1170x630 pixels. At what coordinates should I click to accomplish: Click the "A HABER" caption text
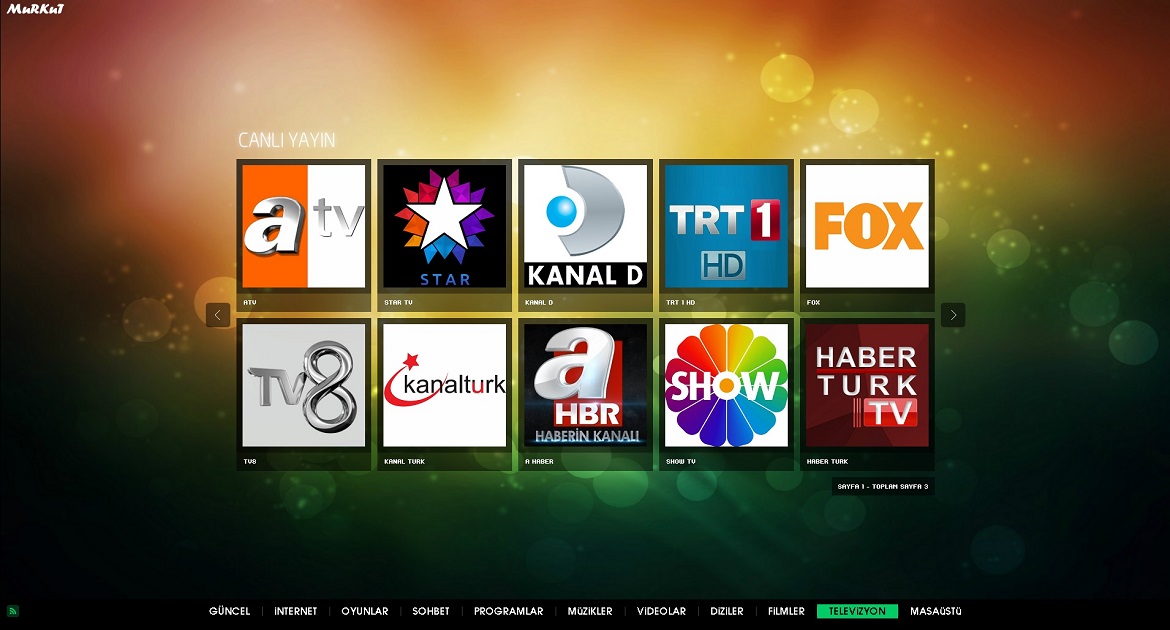(x=539, y=461)
